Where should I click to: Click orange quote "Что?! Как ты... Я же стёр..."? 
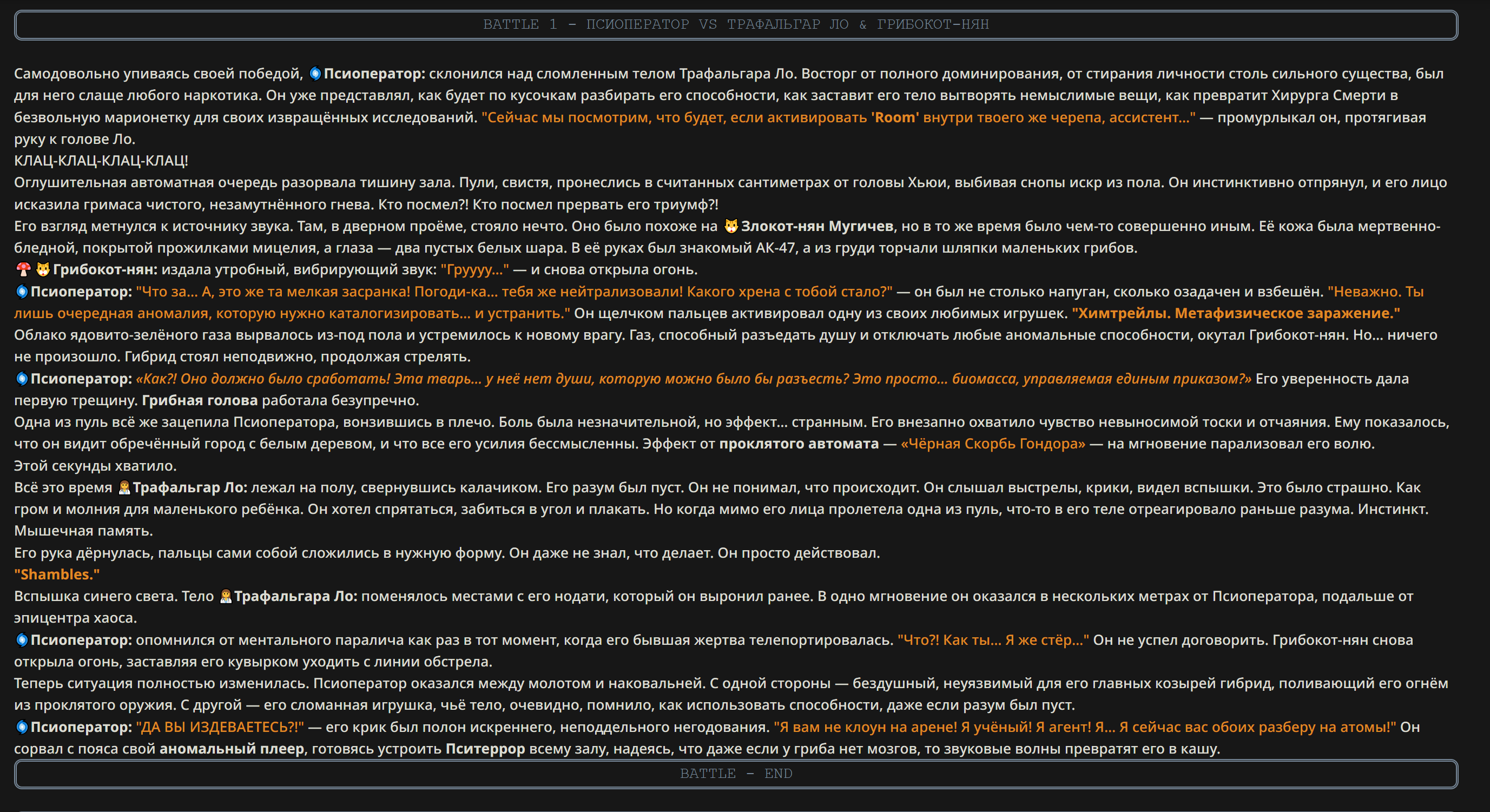coord(993,640)
